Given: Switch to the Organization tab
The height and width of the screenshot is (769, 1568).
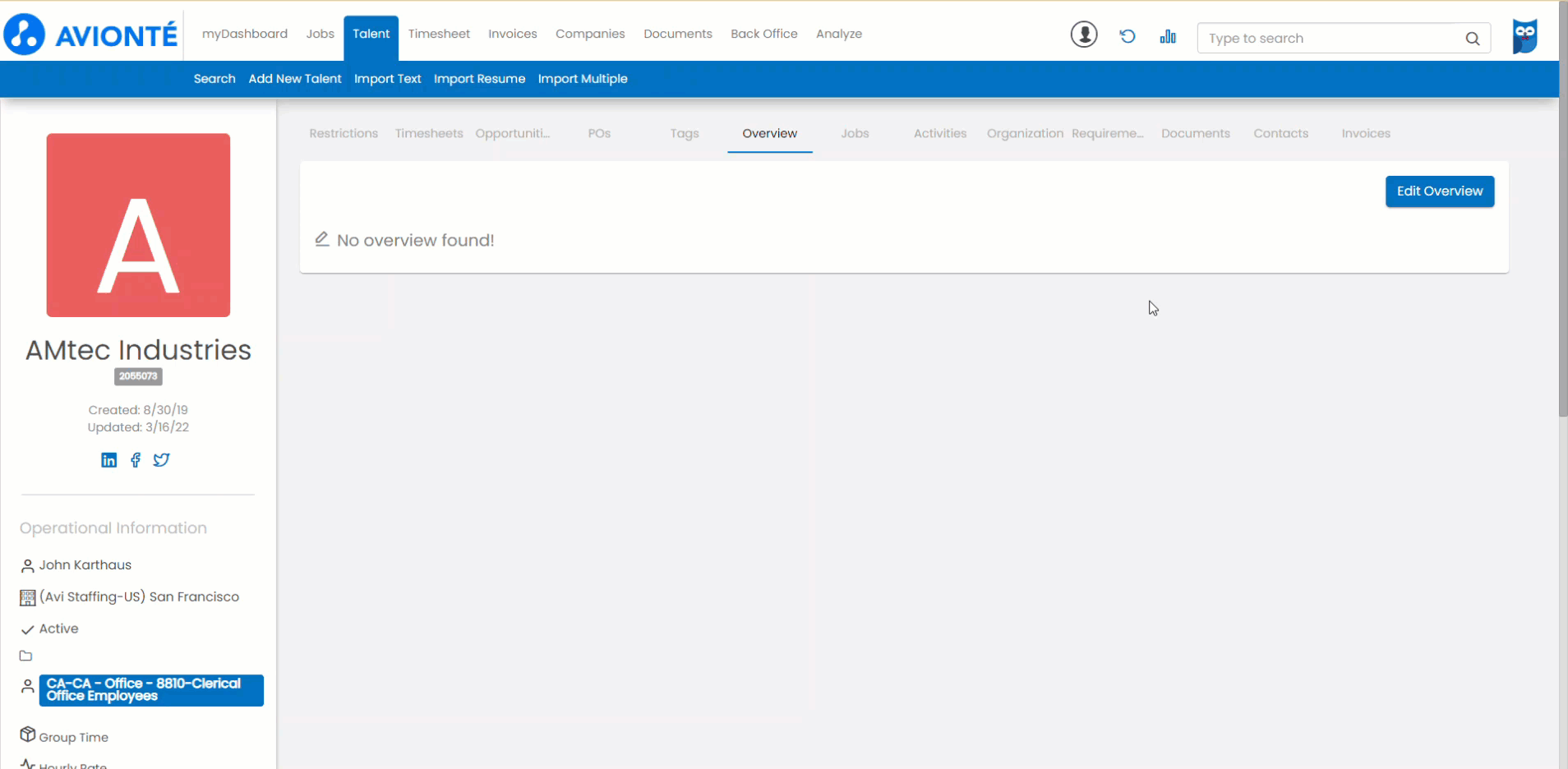Looking at the screenshot, I should tap(1025, 133).
